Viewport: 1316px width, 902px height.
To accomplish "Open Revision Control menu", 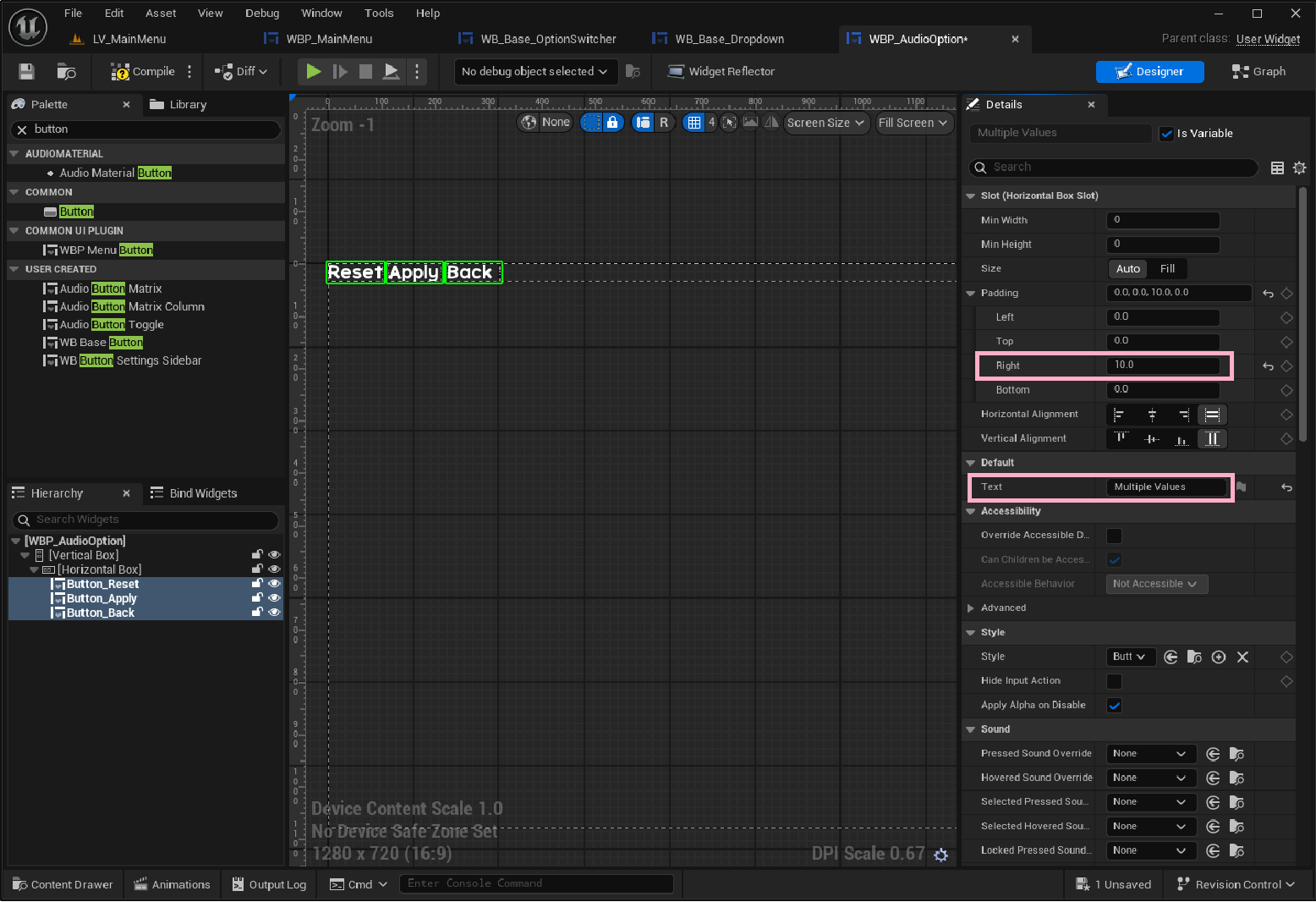I will [x=1236, y=885].
